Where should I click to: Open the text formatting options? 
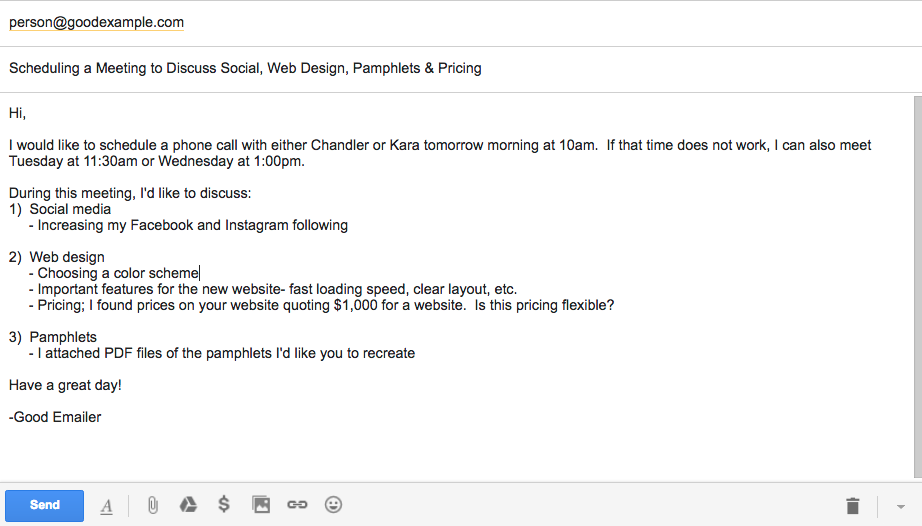coord(106,505)
